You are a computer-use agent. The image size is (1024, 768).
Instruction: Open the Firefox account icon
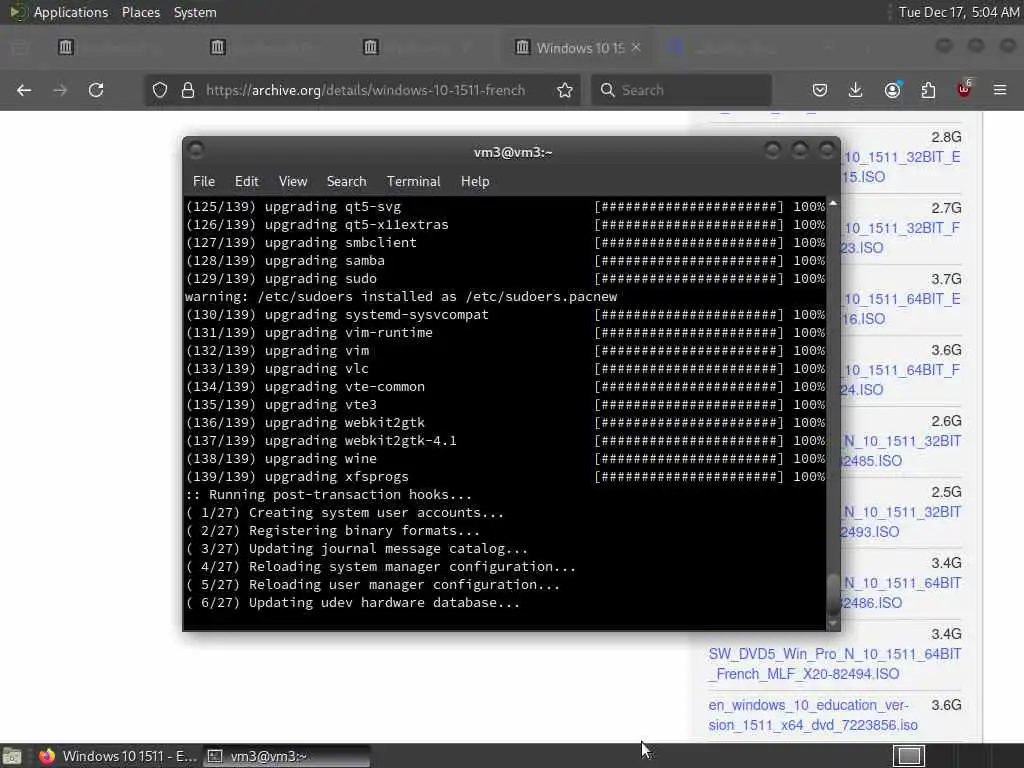[893, 90]
